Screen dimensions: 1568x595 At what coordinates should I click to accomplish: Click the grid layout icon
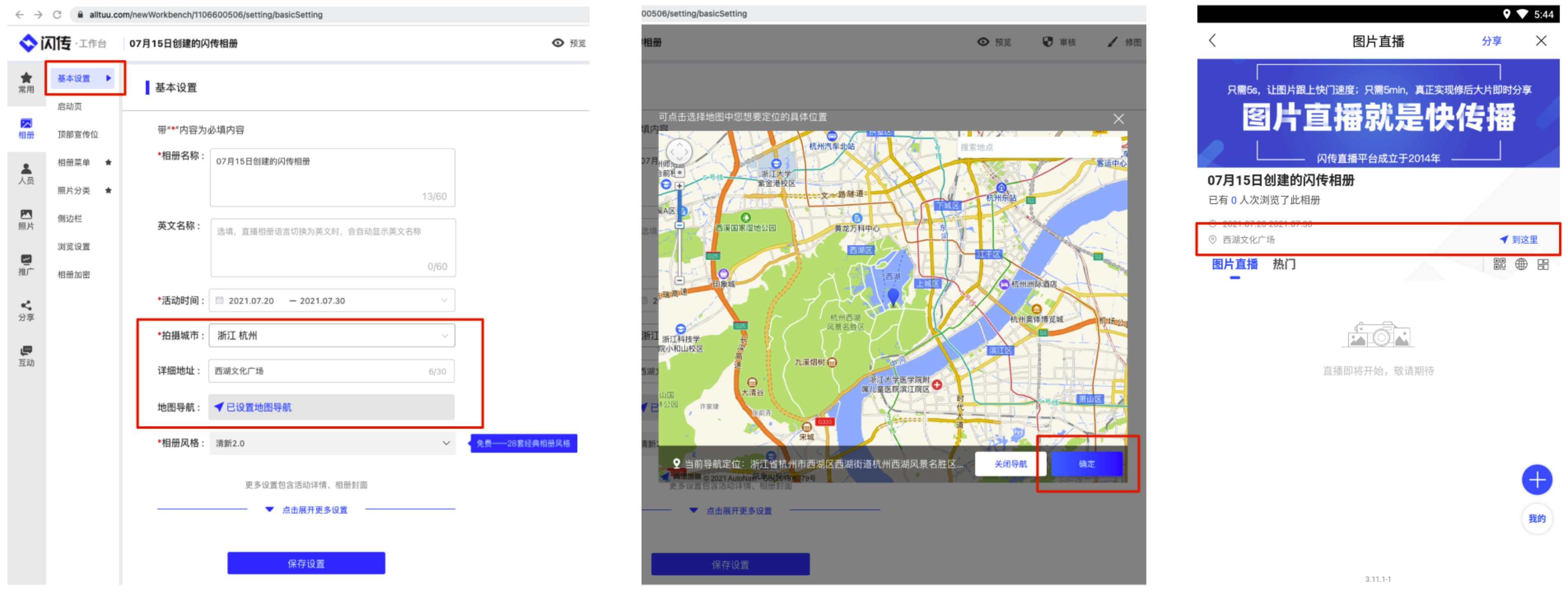1543,264
